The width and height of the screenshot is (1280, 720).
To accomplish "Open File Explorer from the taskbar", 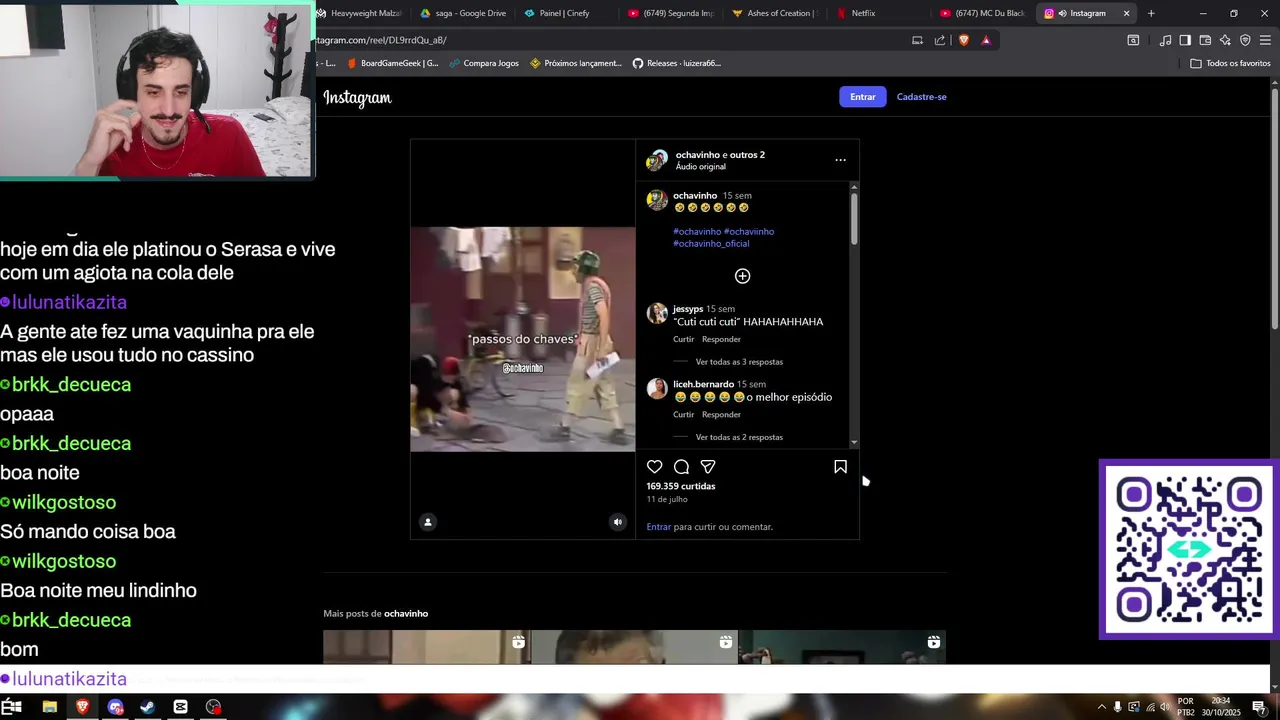I will 49,707.
